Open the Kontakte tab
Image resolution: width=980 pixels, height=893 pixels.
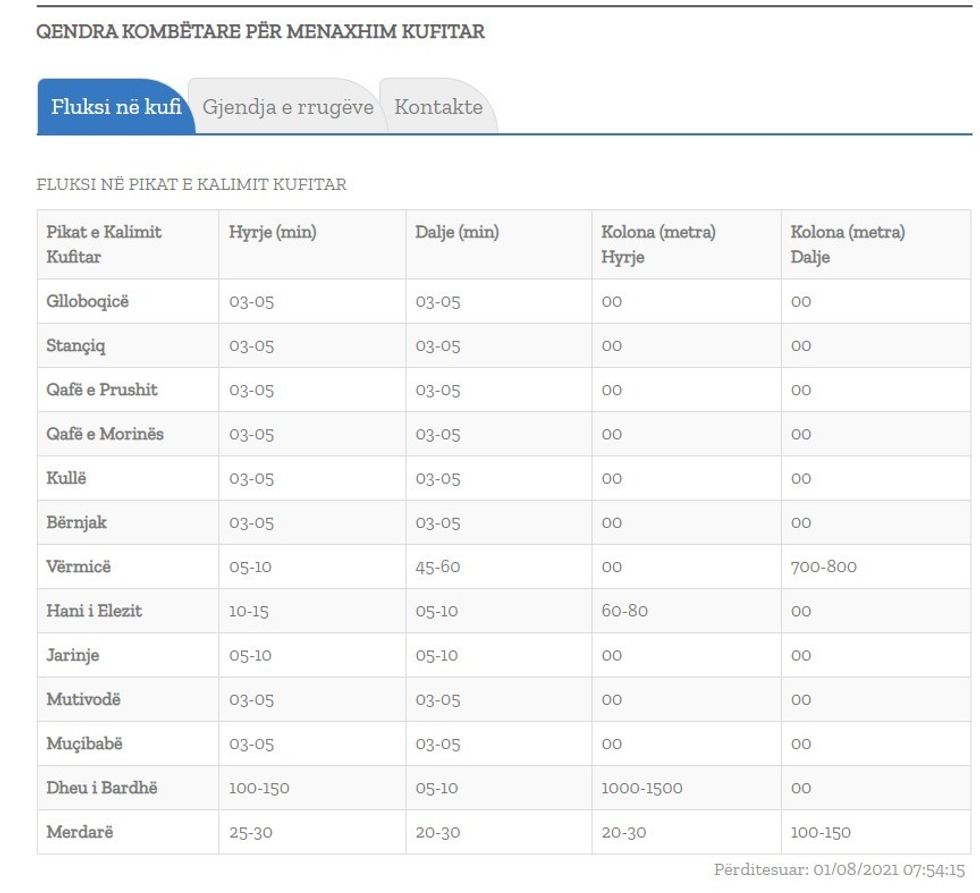point(438,107)
